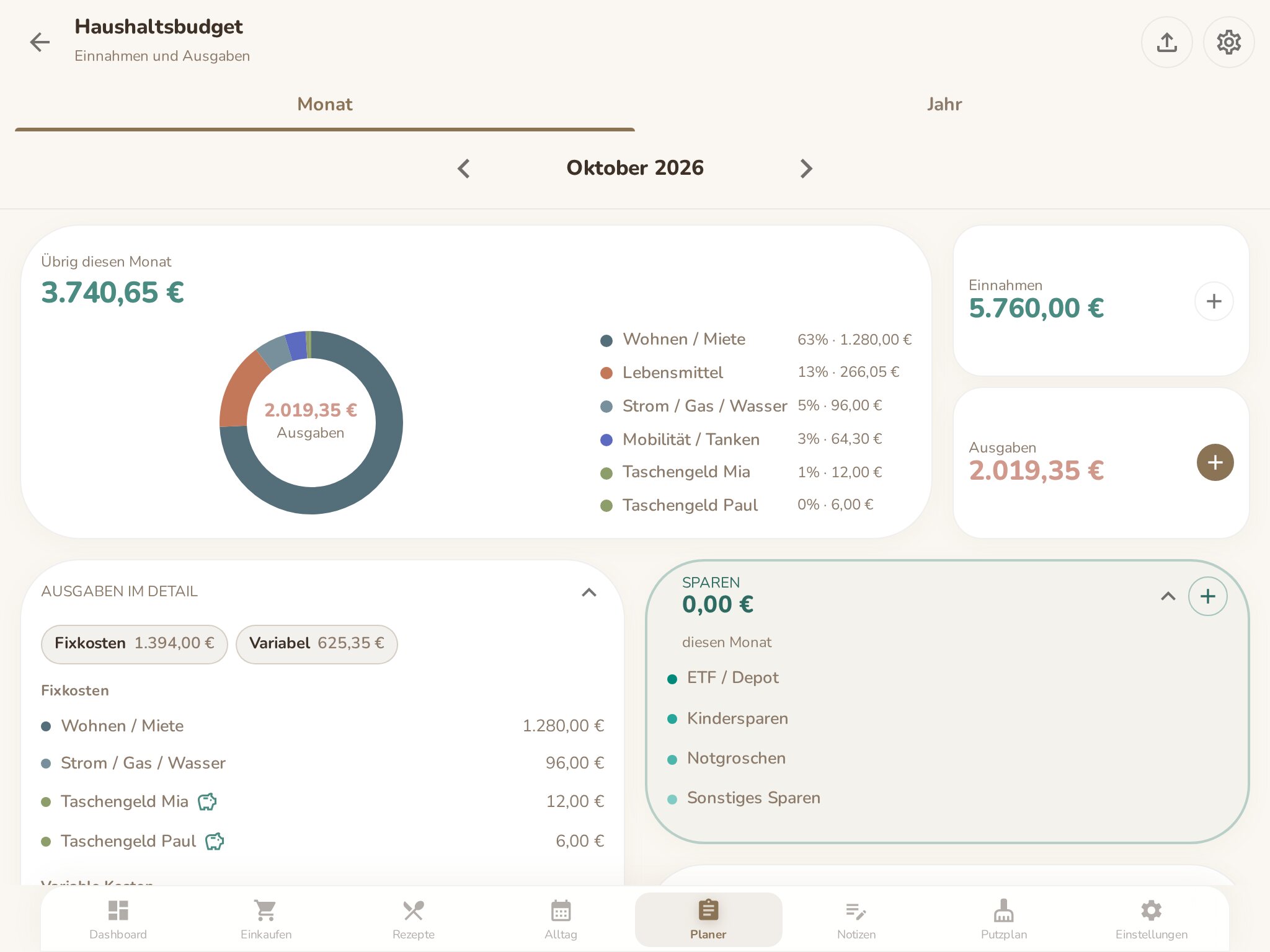Click Übrig diesen Monat amount 3.740,65 €

(113, 293)
